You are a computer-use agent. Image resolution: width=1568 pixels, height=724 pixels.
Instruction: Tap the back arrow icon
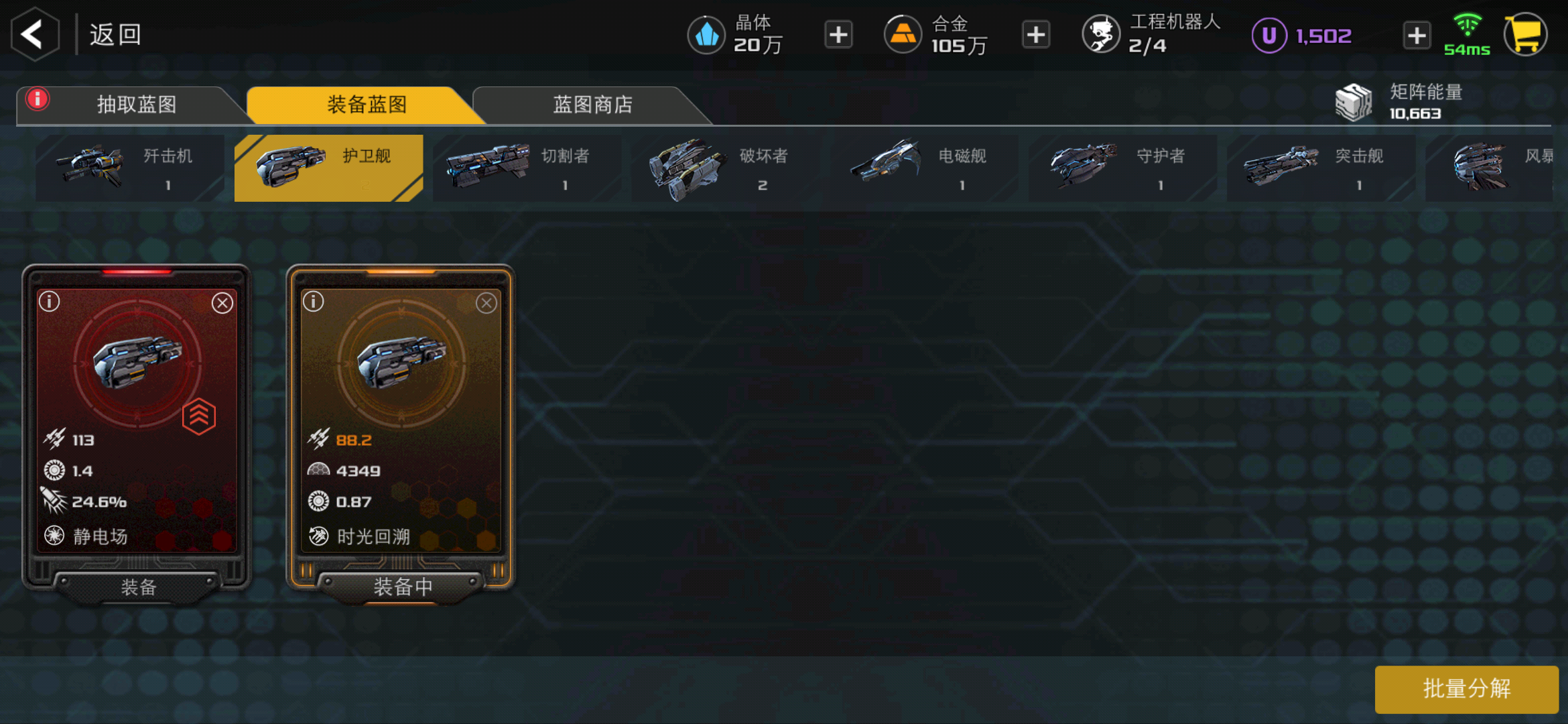pyautogui.click(x=35, y=34)
